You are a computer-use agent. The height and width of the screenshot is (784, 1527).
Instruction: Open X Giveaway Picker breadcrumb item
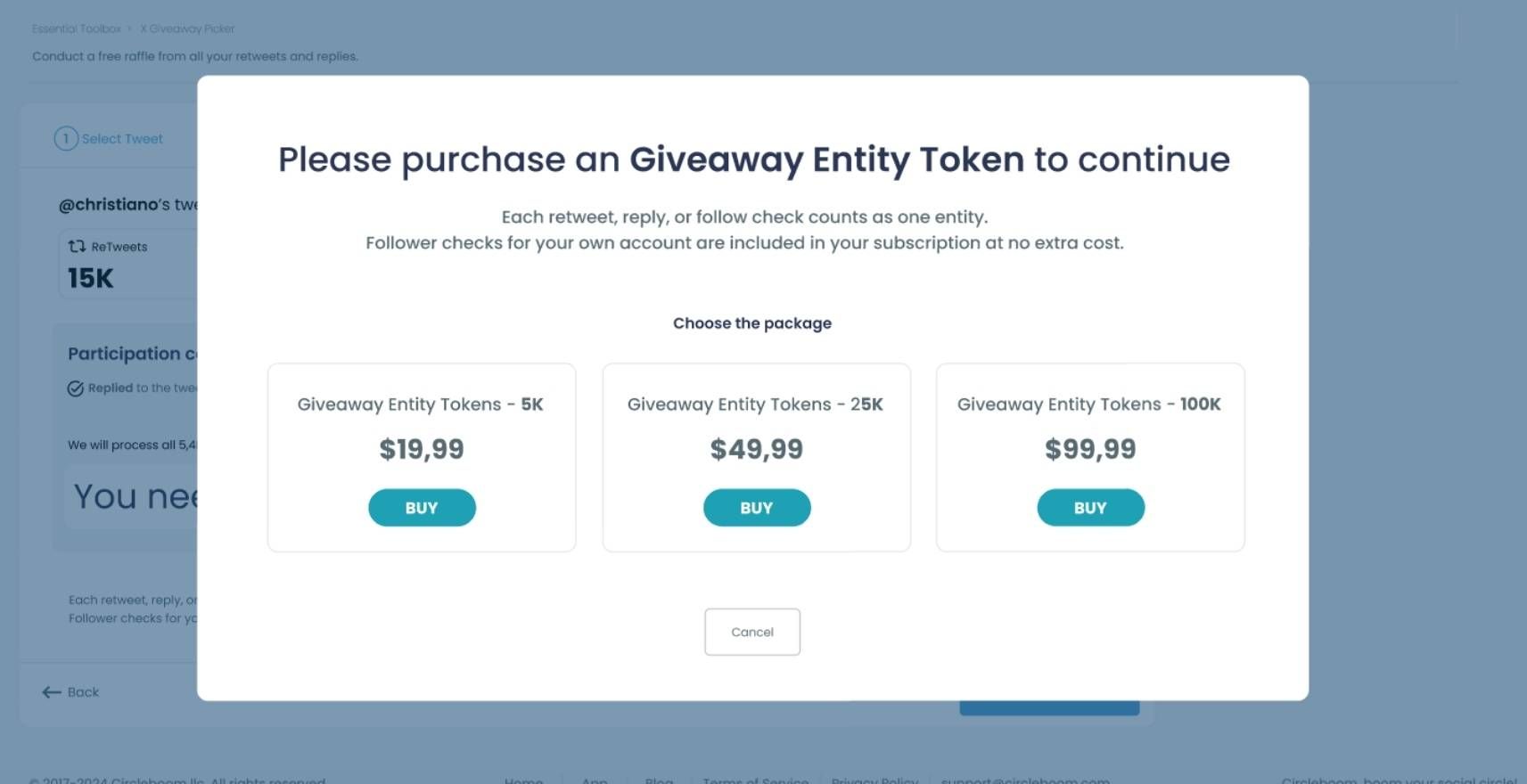tap(186, 29)
